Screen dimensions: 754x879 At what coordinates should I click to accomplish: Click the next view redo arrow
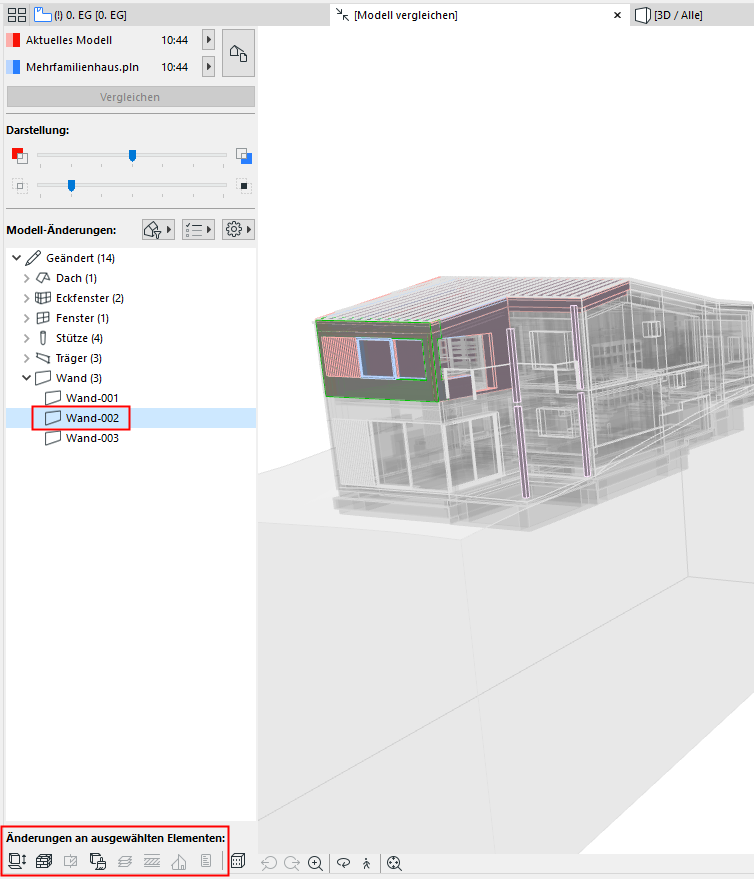coord(292,863)
